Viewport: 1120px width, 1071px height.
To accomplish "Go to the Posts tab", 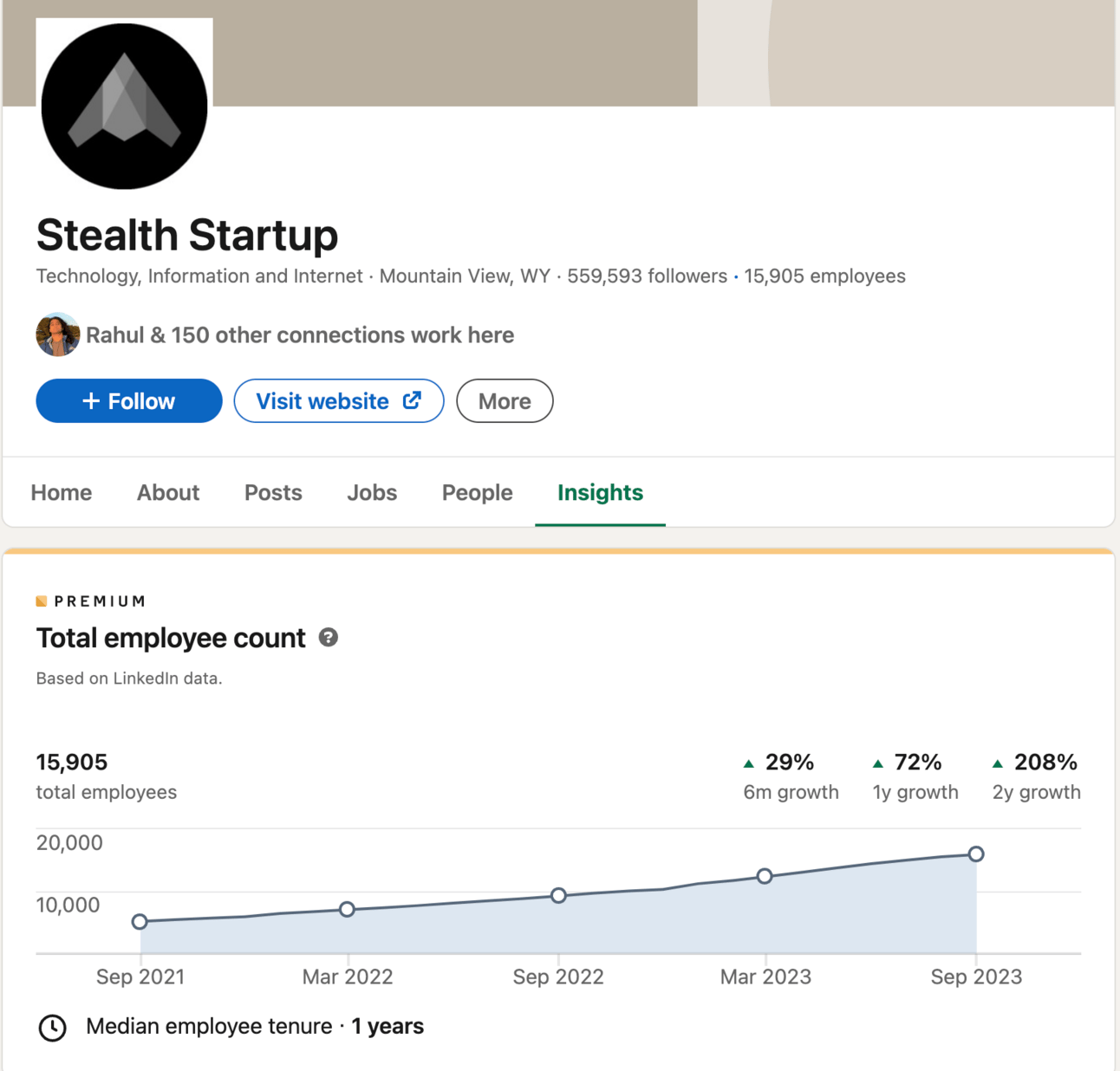I will pos(273,492).
